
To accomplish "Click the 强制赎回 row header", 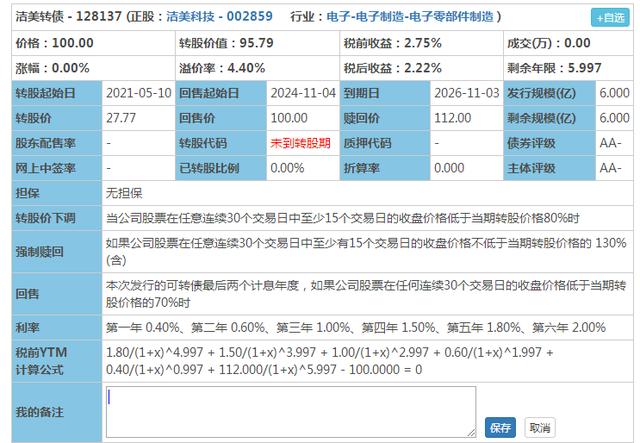I will [x=57, y=252].
